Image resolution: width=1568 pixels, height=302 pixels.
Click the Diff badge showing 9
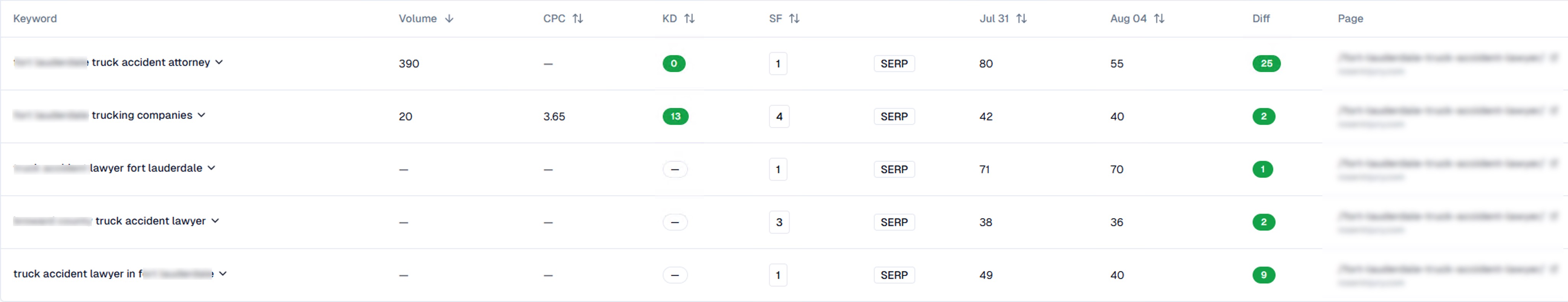pos(1264,275)
